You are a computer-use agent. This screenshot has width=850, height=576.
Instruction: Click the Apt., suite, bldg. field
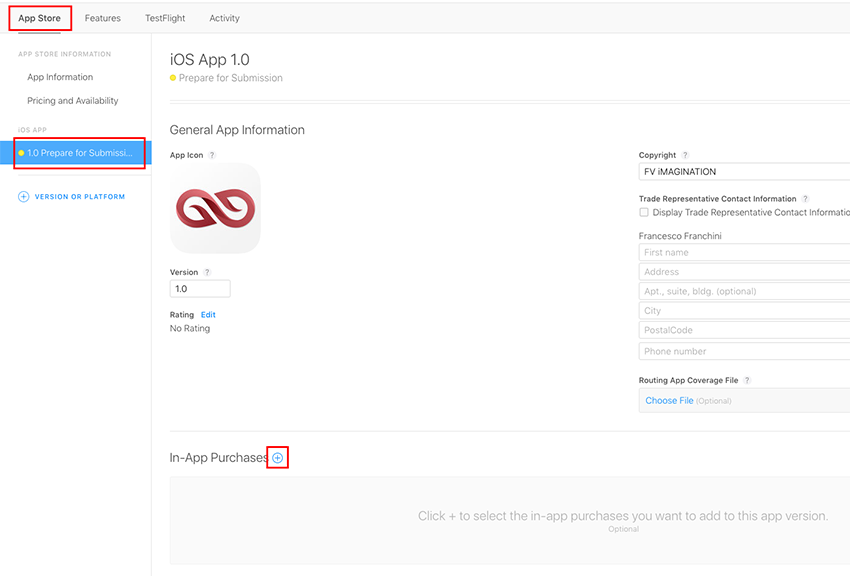click(744, 292)
